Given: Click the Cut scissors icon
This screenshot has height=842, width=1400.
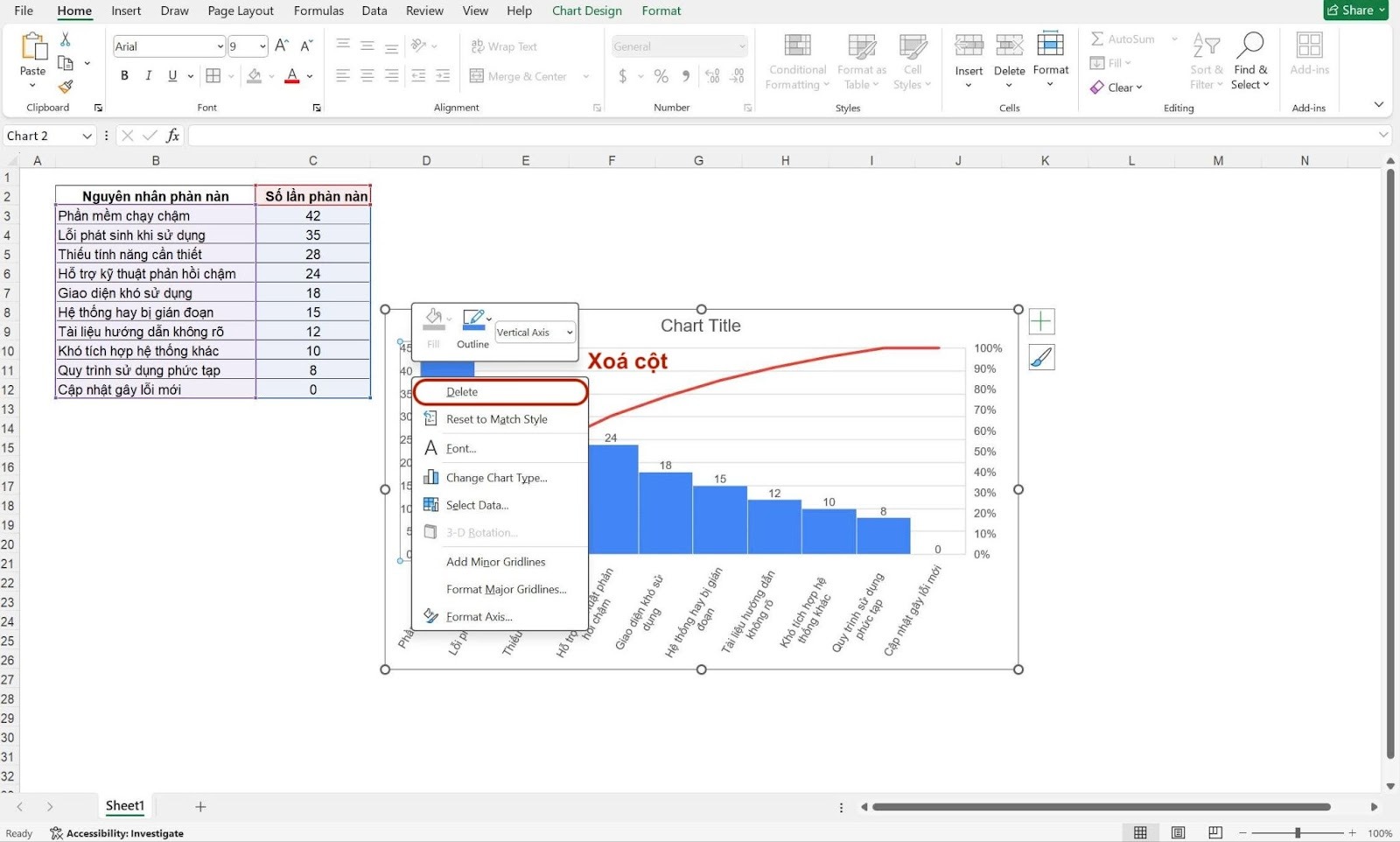Looking at the screenshot, I should (x=66, y=40).
